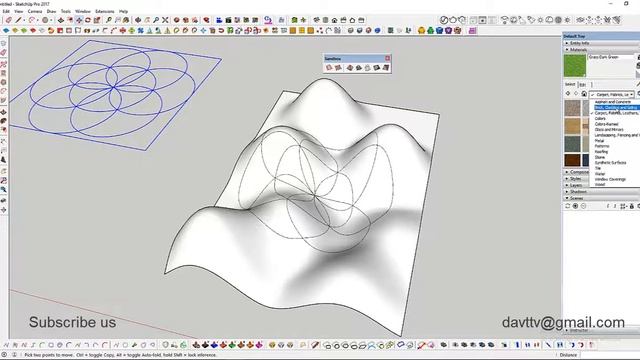This screenshot has width=640, height=360.
Task: Open the Help menu
Action: (x=123, y=11)
